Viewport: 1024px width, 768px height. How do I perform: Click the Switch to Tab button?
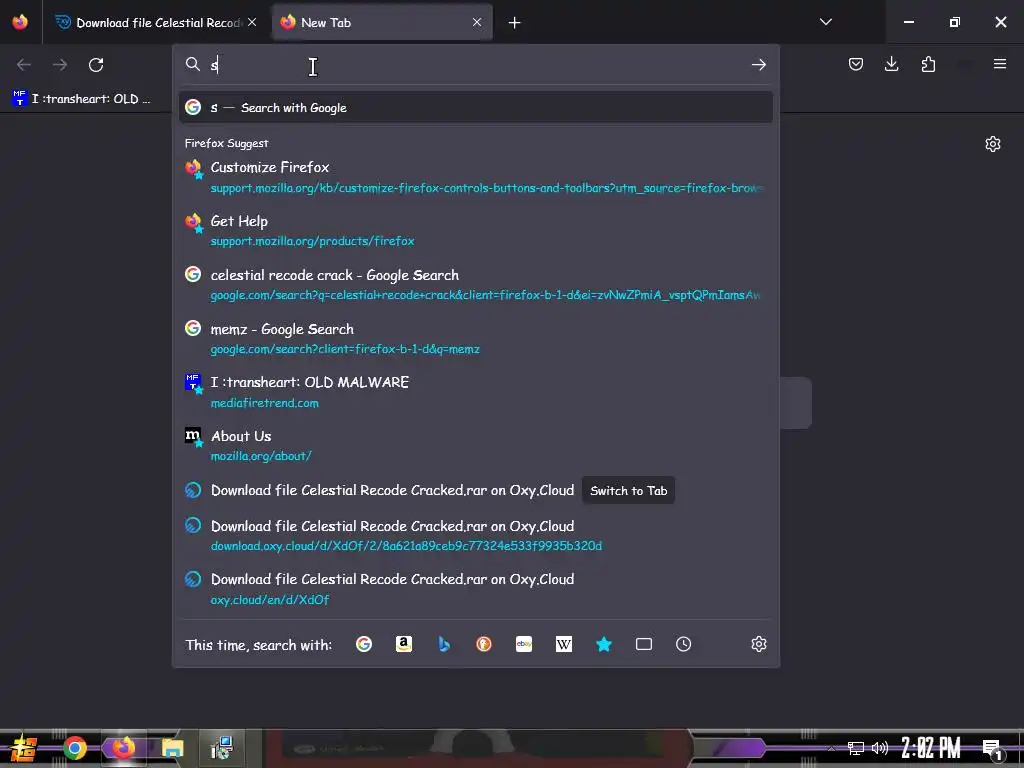(x=628, y=490)
